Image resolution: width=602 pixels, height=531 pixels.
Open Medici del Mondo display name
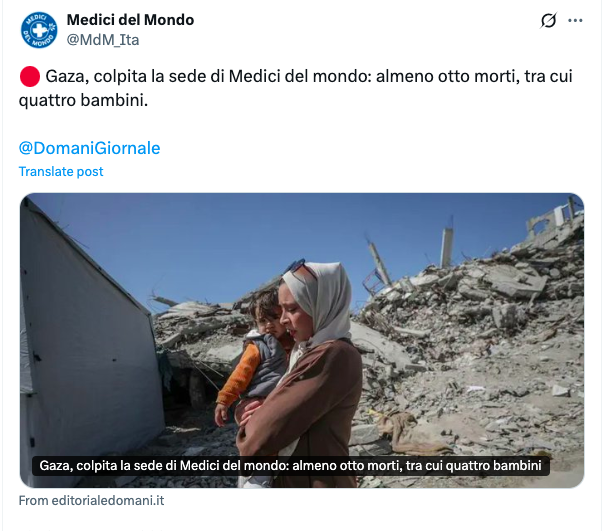point(130,20)
